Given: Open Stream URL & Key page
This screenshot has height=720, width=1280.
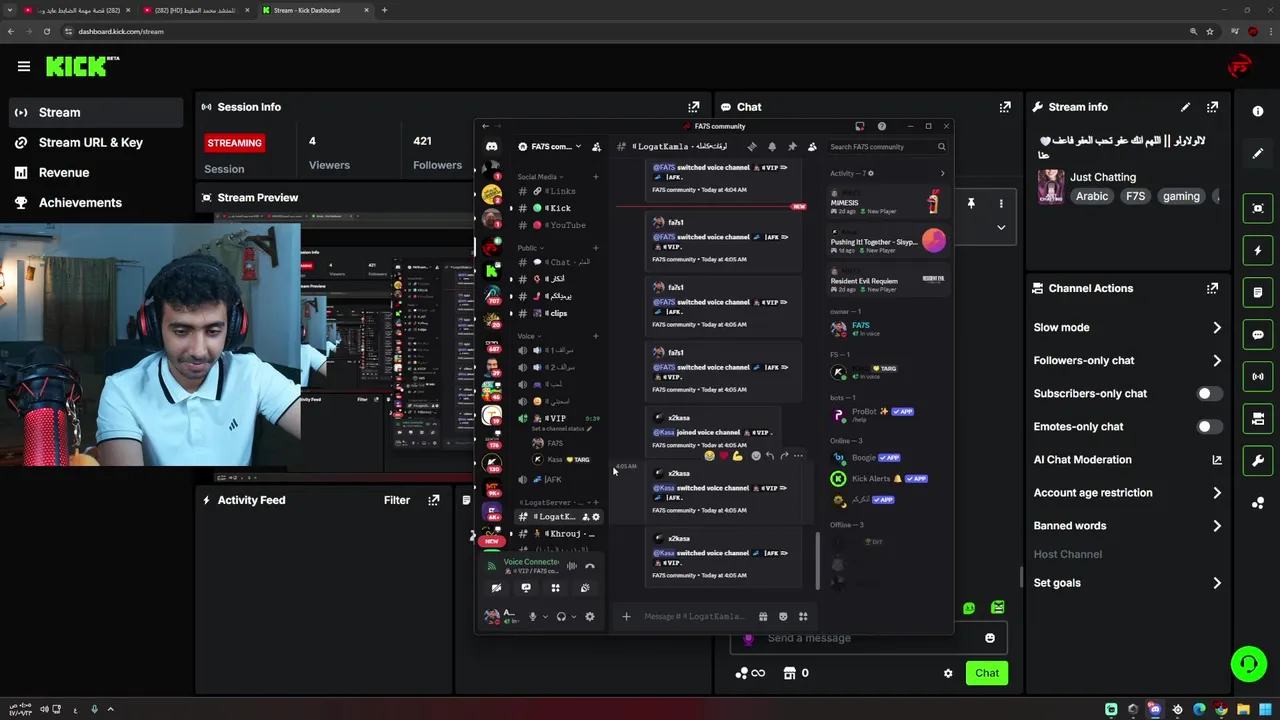Looking at the screenshot, I should click(95, 142).
